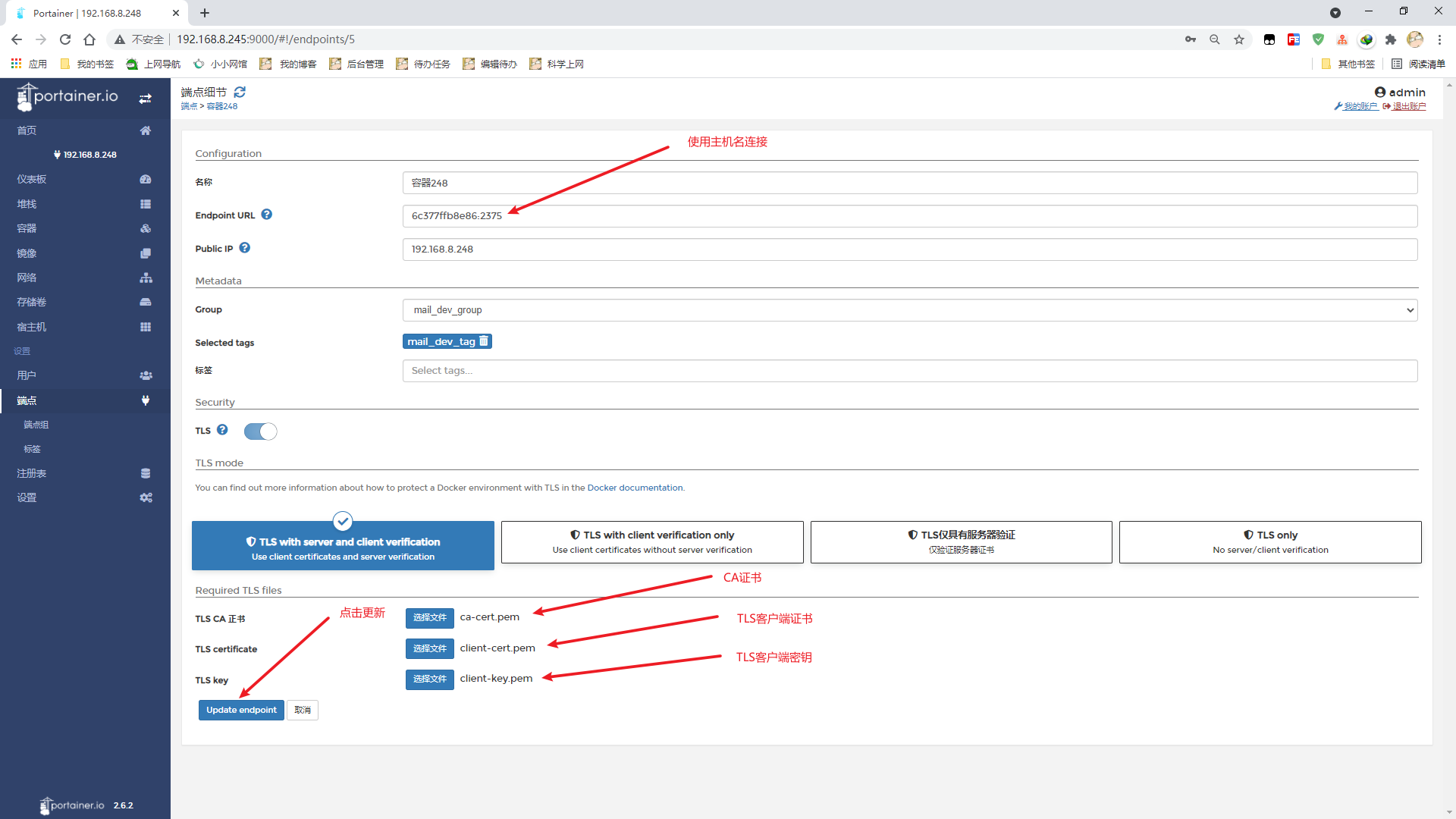
Task: Open the Select tags dropdown field
Action: pyautogui.click(x=909, y=371)
